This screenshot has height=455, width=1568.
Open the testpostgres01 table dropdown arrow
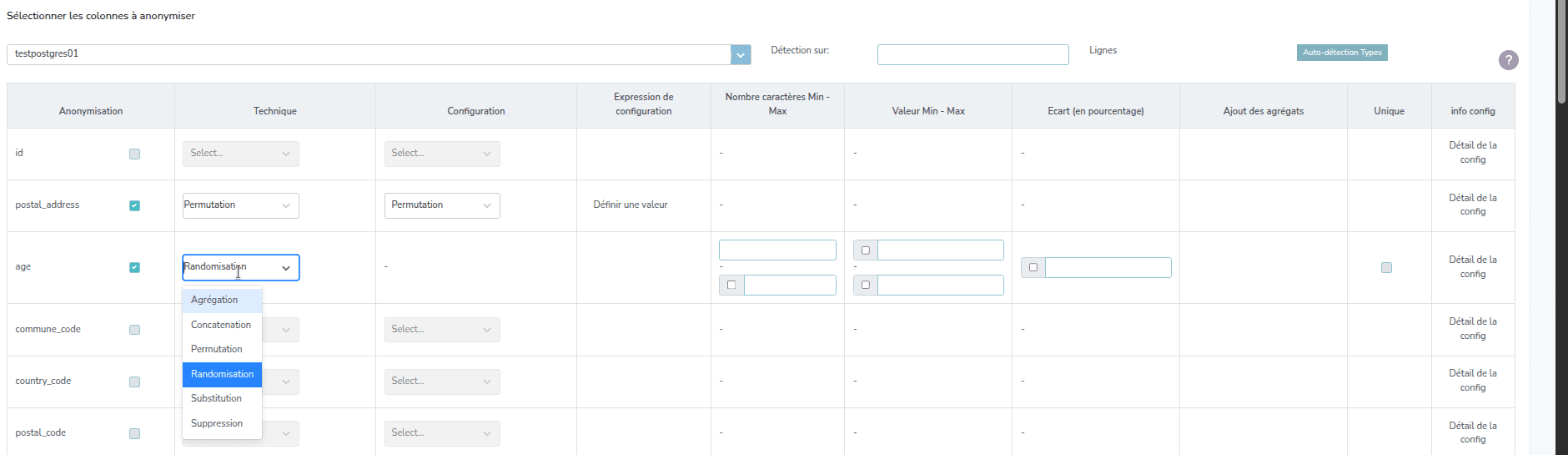pos(740,54)
